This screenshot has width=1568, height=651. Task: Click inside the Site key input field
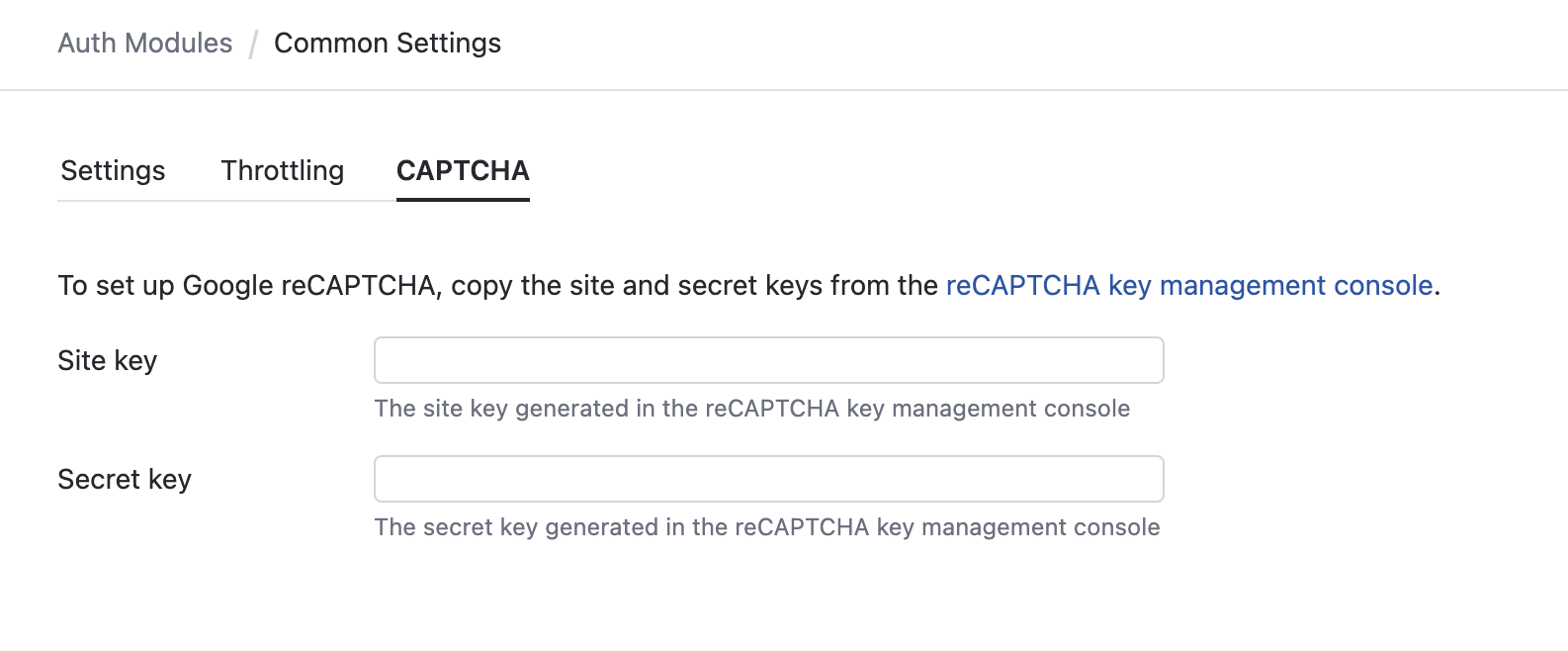pyautogui.click(x=768, y=360)
